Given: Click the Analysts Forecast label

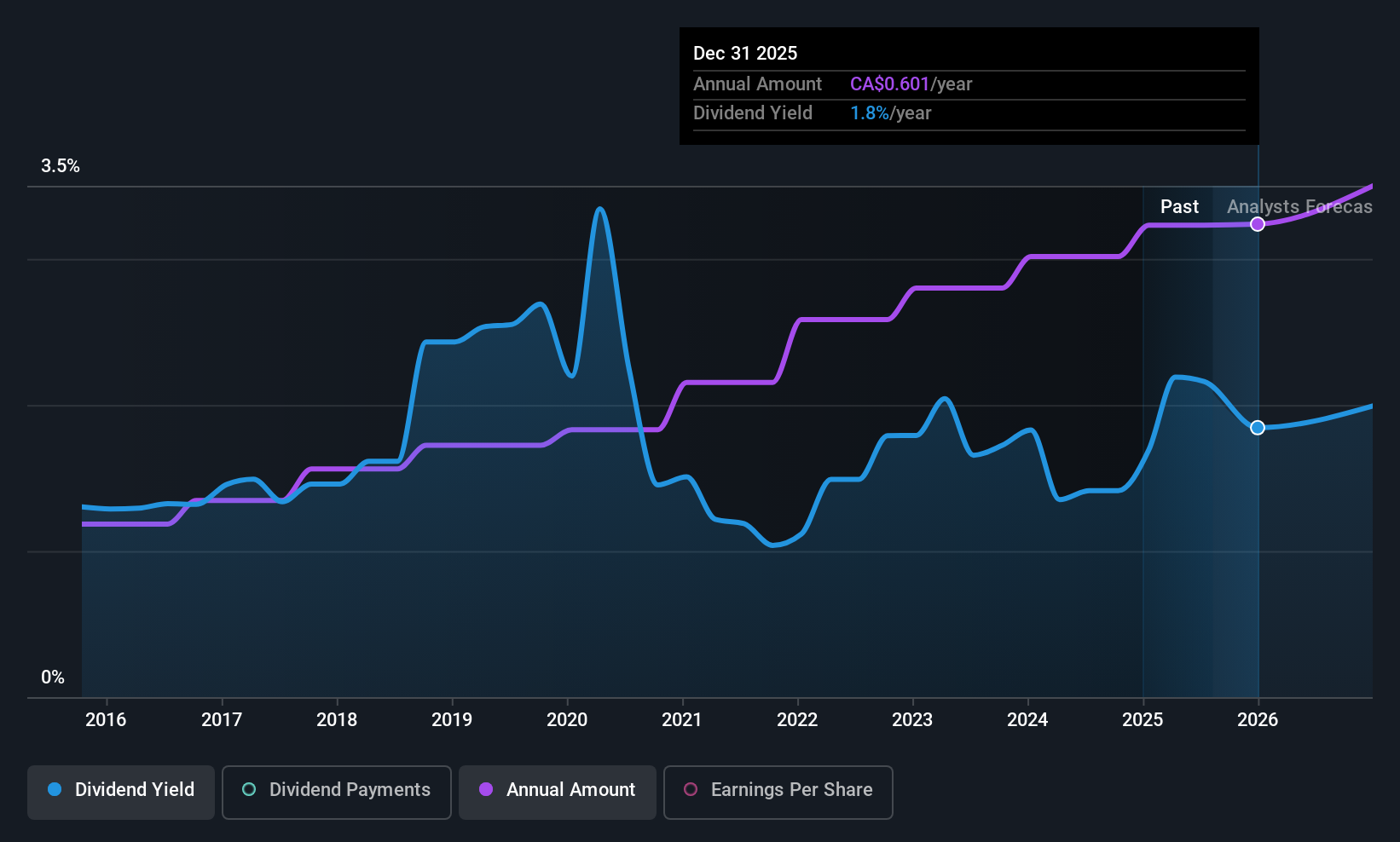Looking at the screenshot, I should [1299, 207].
